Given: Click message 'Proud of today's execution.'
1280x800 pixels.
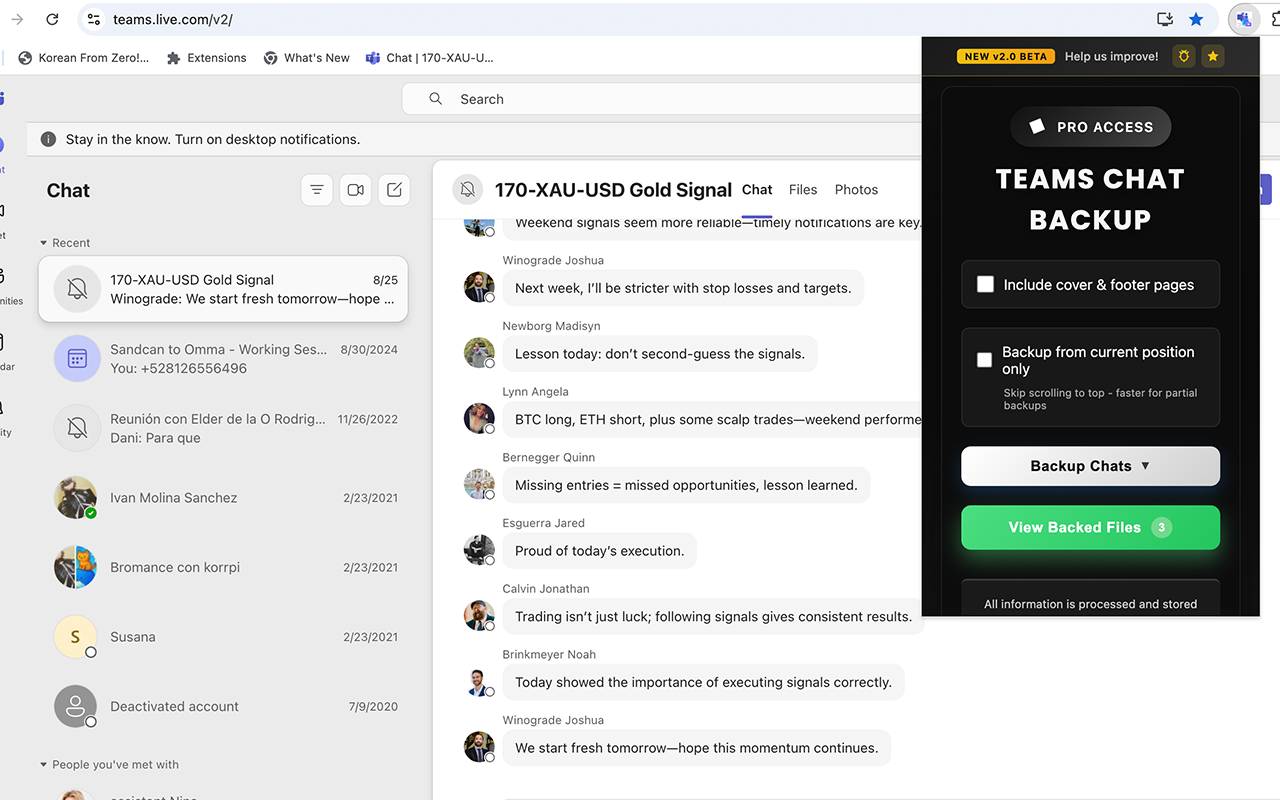Looking at the screenshot, I should 599,551.
